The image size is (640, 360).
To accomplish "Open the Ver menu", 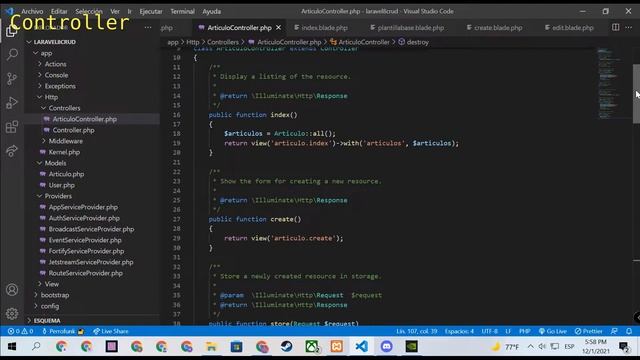I will [x=115, y=11].
